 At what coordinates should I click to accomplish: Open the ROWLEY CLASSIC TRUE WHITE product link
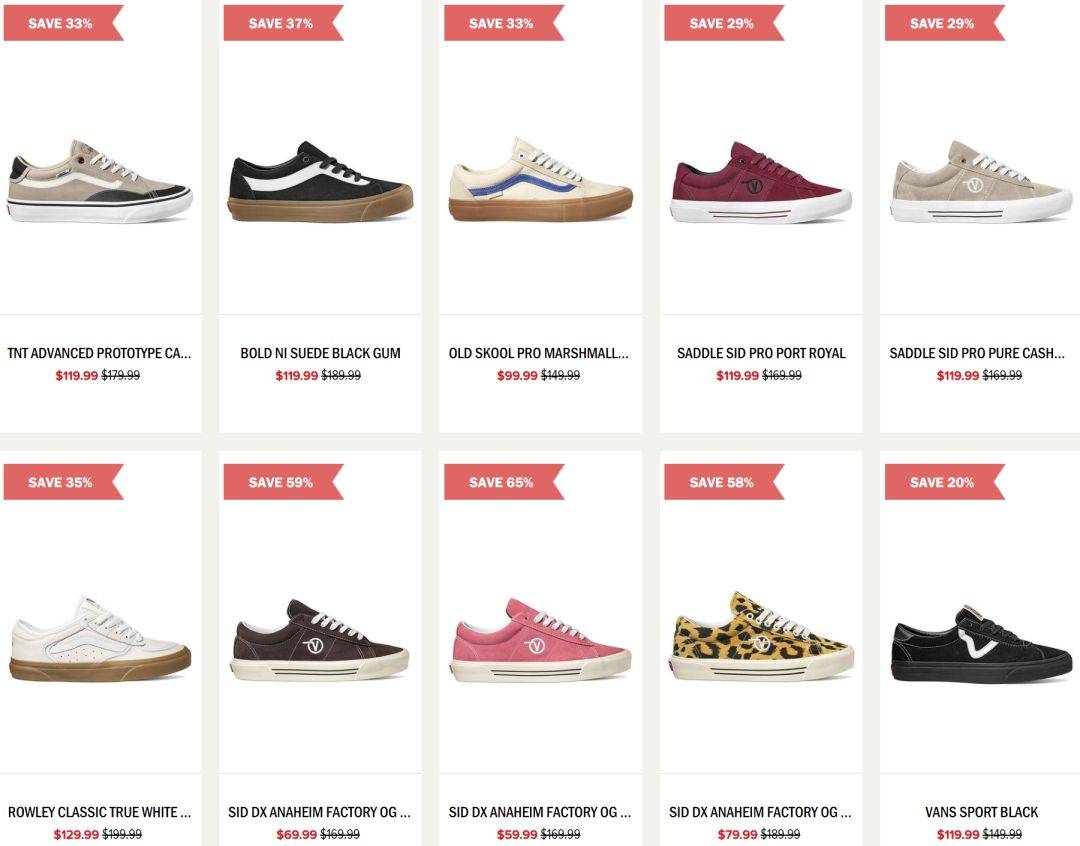100,812
